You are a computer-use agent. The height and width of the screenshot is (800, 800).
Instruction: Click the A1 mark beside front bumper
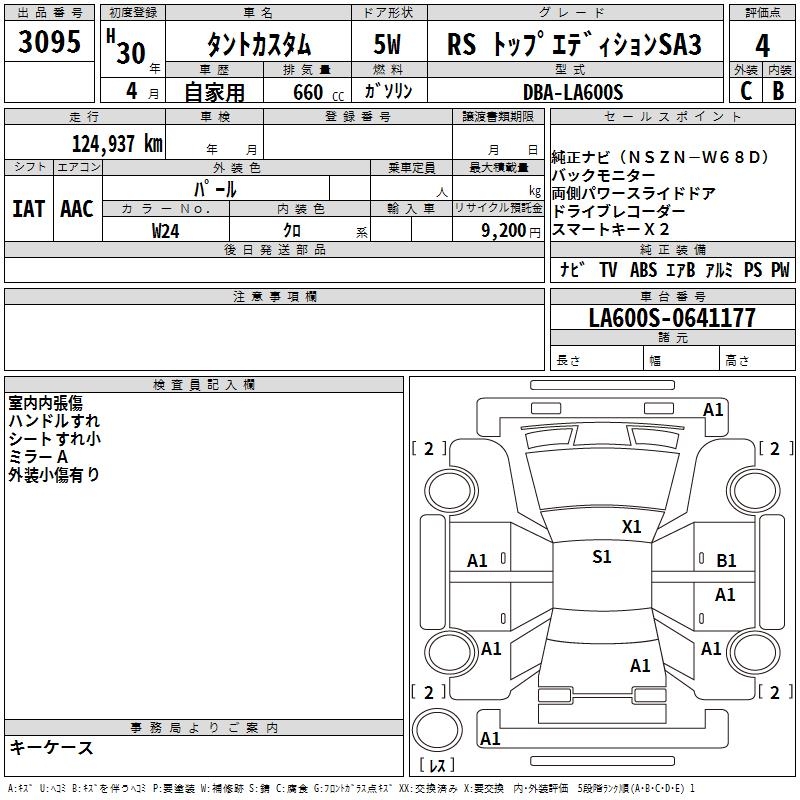[x=713, y=410]
